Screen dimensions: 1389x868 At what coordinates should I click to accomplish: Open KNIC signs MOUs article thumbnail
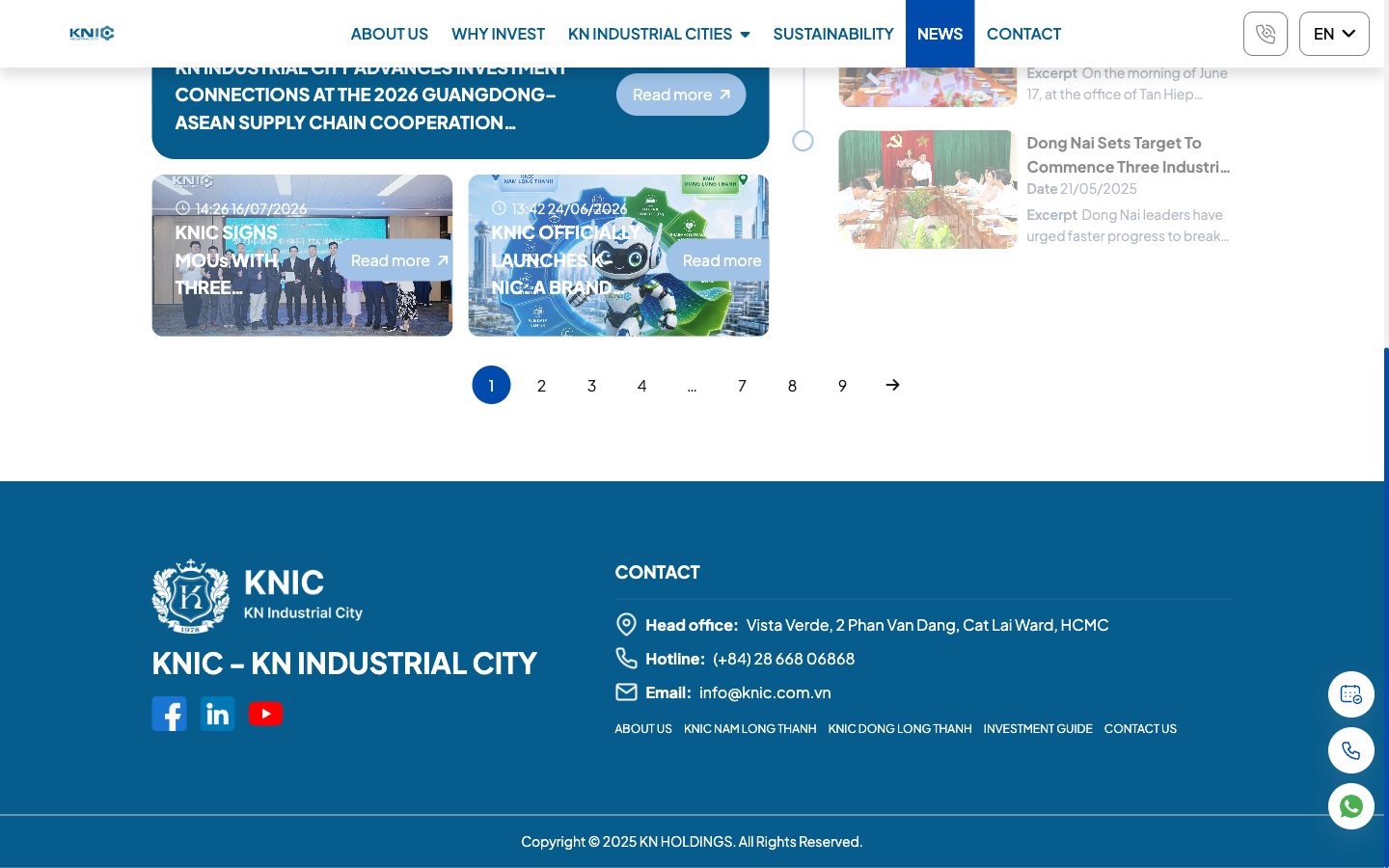pyautogui.click(x=302, y=256)
